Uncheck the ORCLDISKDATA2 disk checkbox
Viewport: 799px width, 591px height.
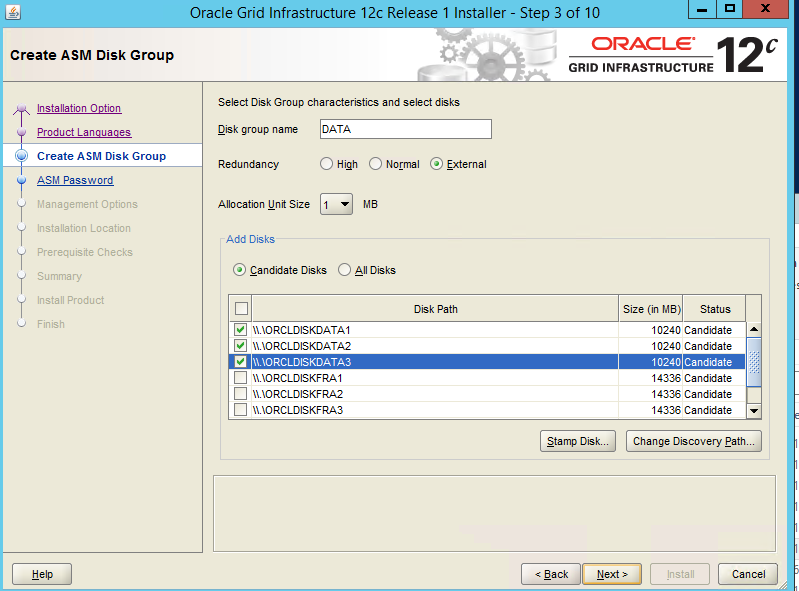[240, 345]
